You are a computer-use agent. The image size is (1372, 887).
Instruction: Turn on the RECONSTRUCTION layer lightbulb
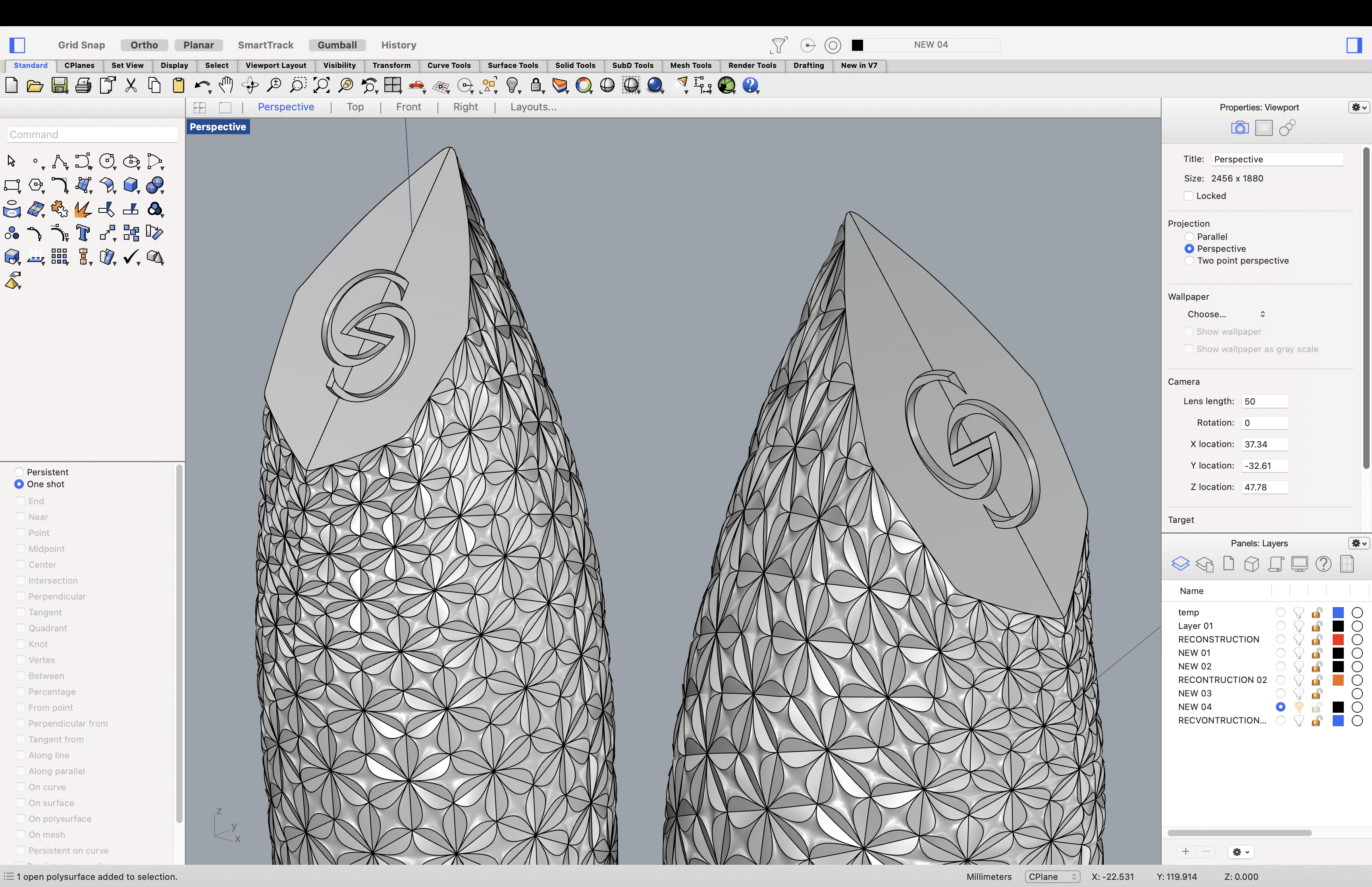click(1298, 639)
